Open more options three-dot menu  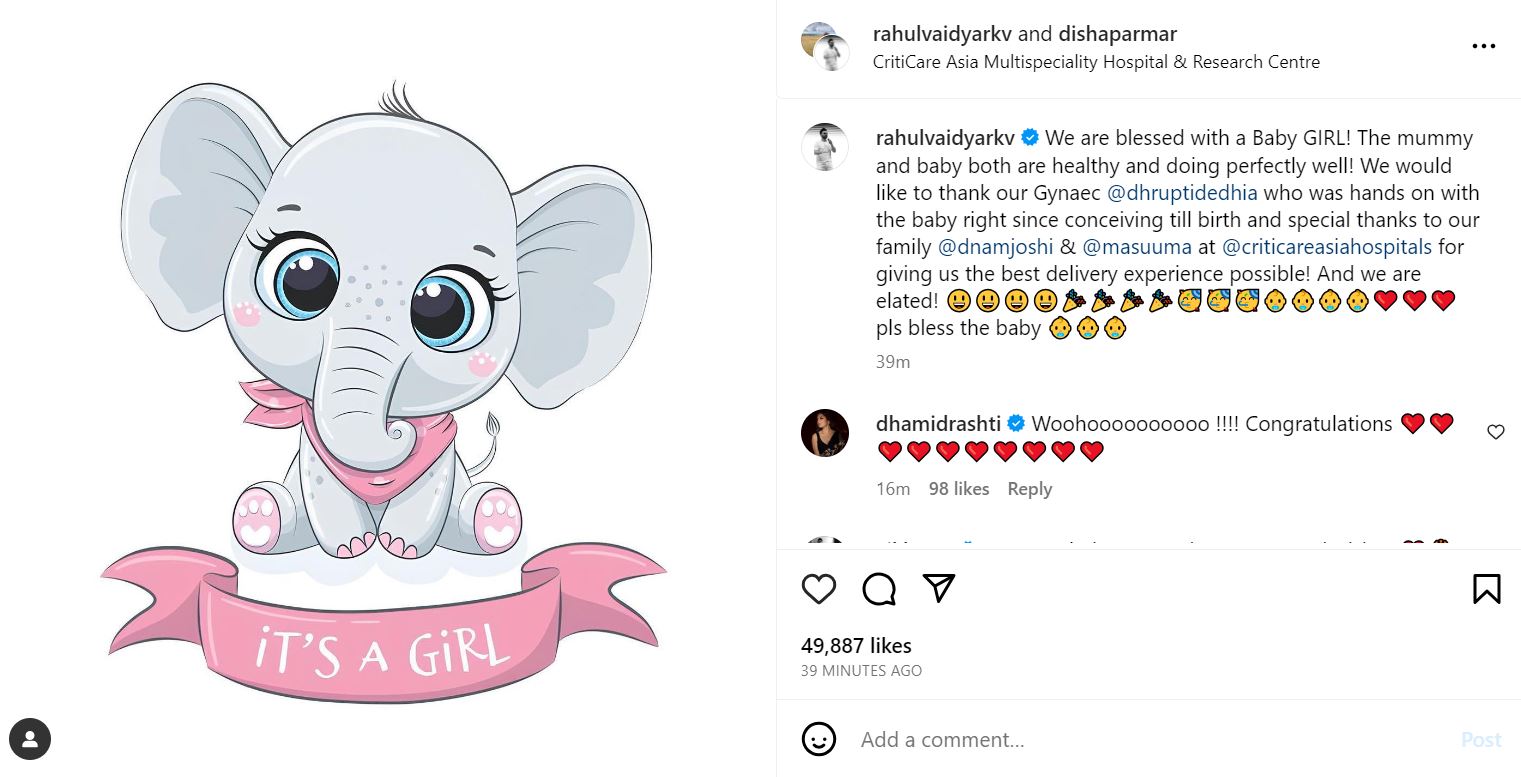(x=1483, y=46)
